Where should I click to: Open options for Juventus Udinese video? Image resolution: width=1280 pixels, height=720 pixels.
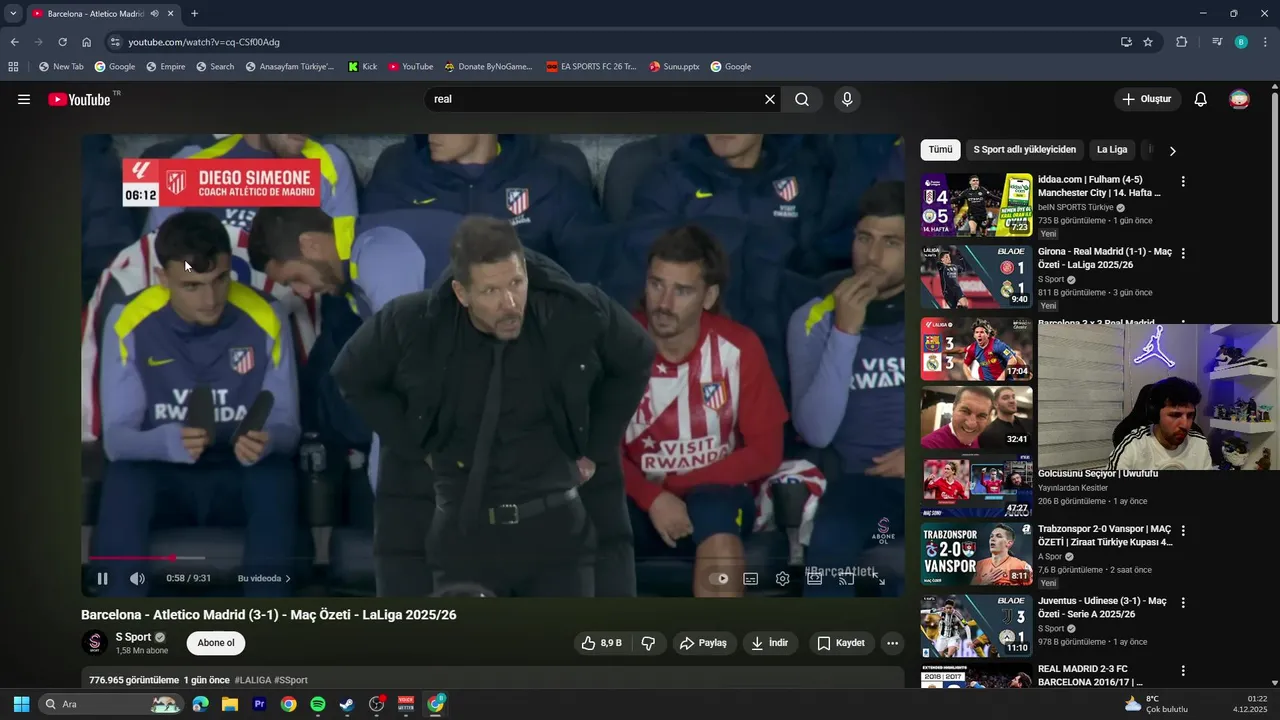tap(1183, 603)
